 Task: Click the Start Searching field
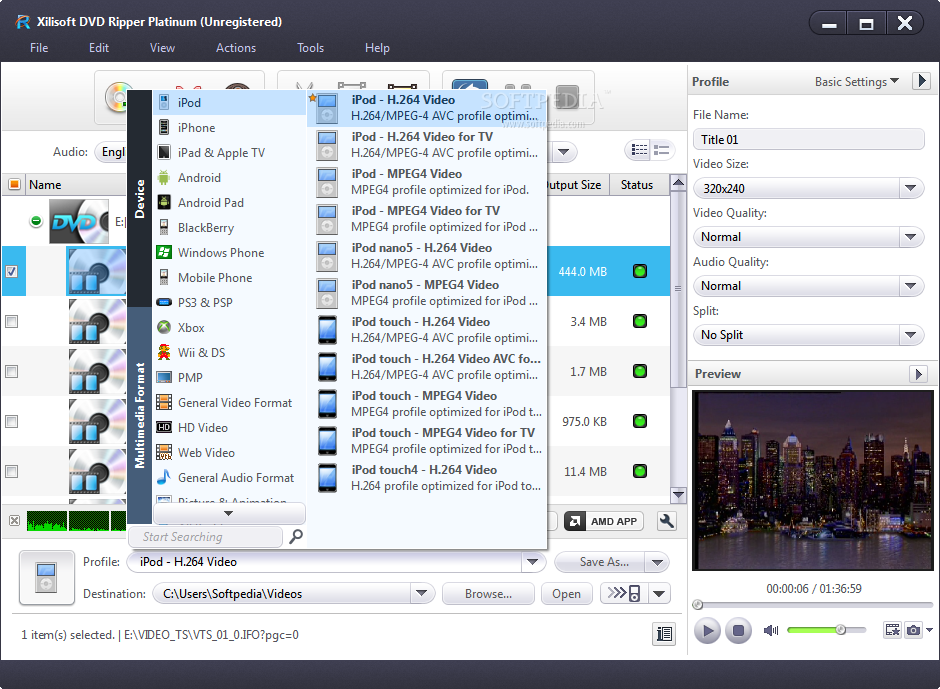coord(206,537)
